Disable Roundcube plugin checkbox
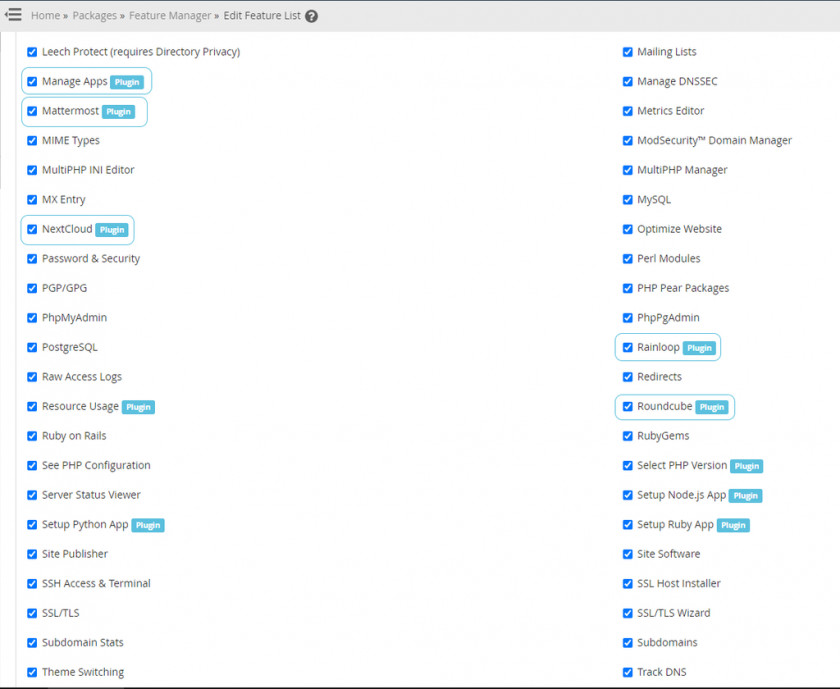The width and height of the screenshot is (840, 689). tap(628, 406)
